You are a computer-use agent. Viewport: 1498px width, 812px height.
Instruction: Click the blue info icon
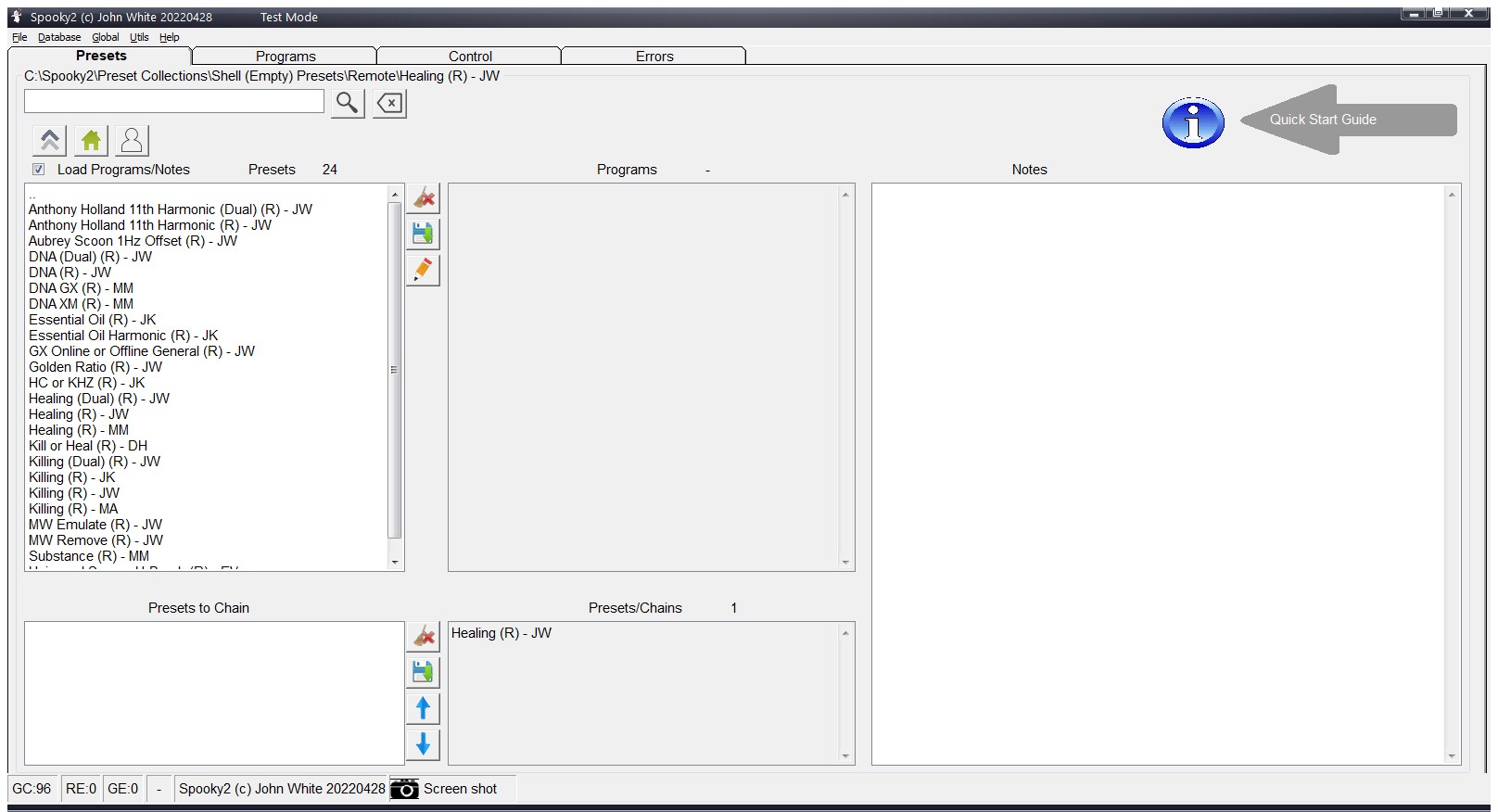pyautogui.click(x=1193, y=122)
